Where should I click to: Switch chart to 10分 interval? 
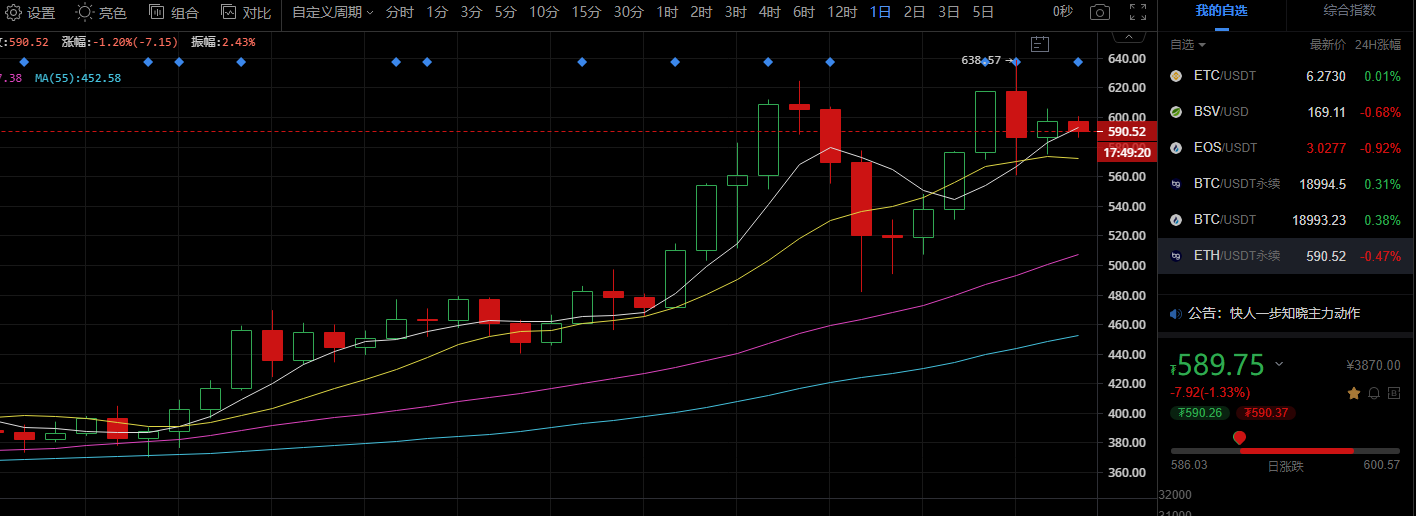[x=544, y=13]
